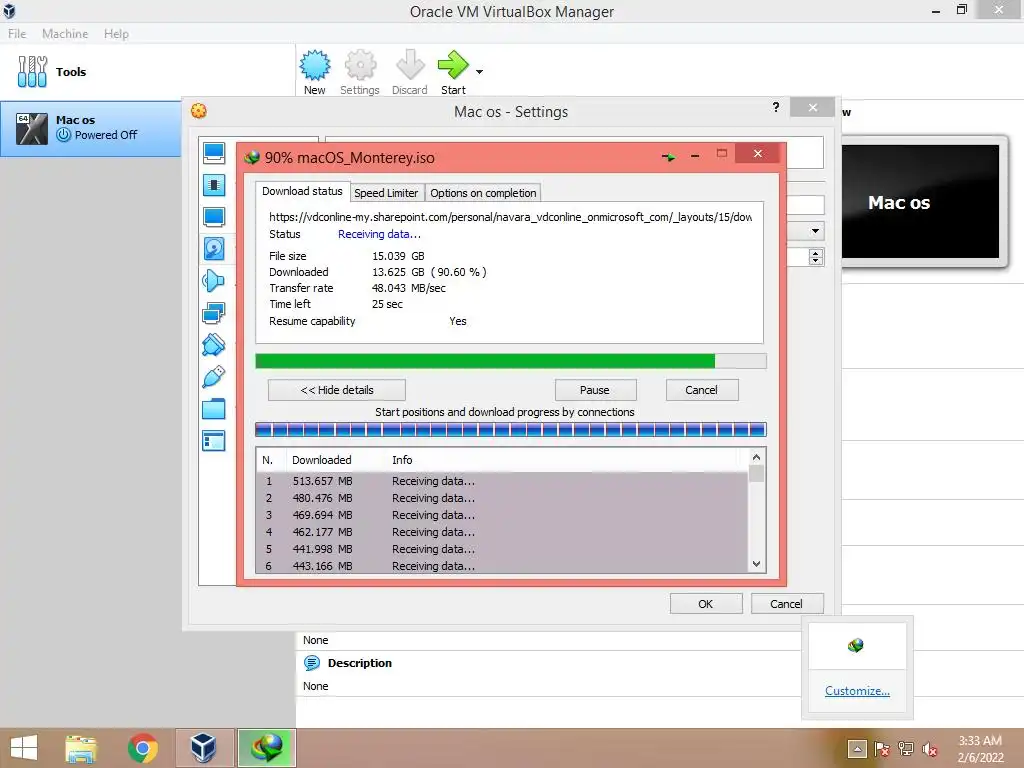Screen dimensions: 1024x768
Task: Open Action Center flag tray icon
Action: coord(882,748)
